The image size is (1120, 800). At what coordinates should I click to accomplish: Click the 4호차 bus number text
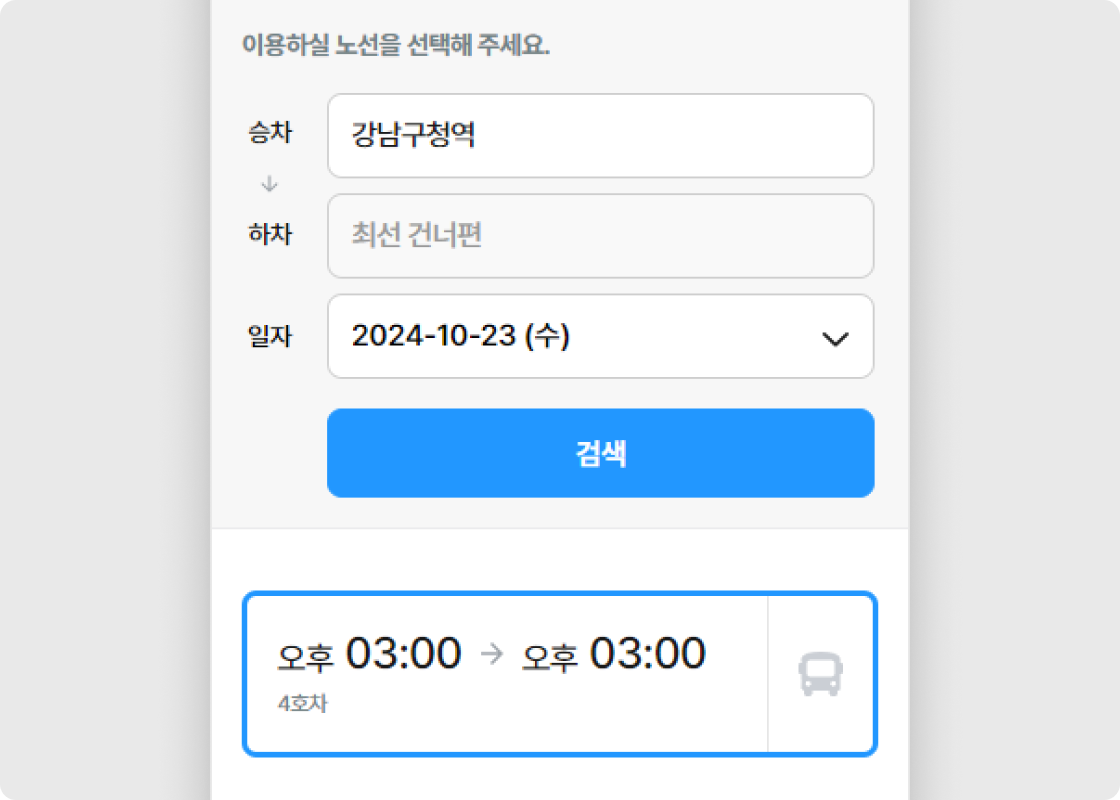tap(302, 704)
